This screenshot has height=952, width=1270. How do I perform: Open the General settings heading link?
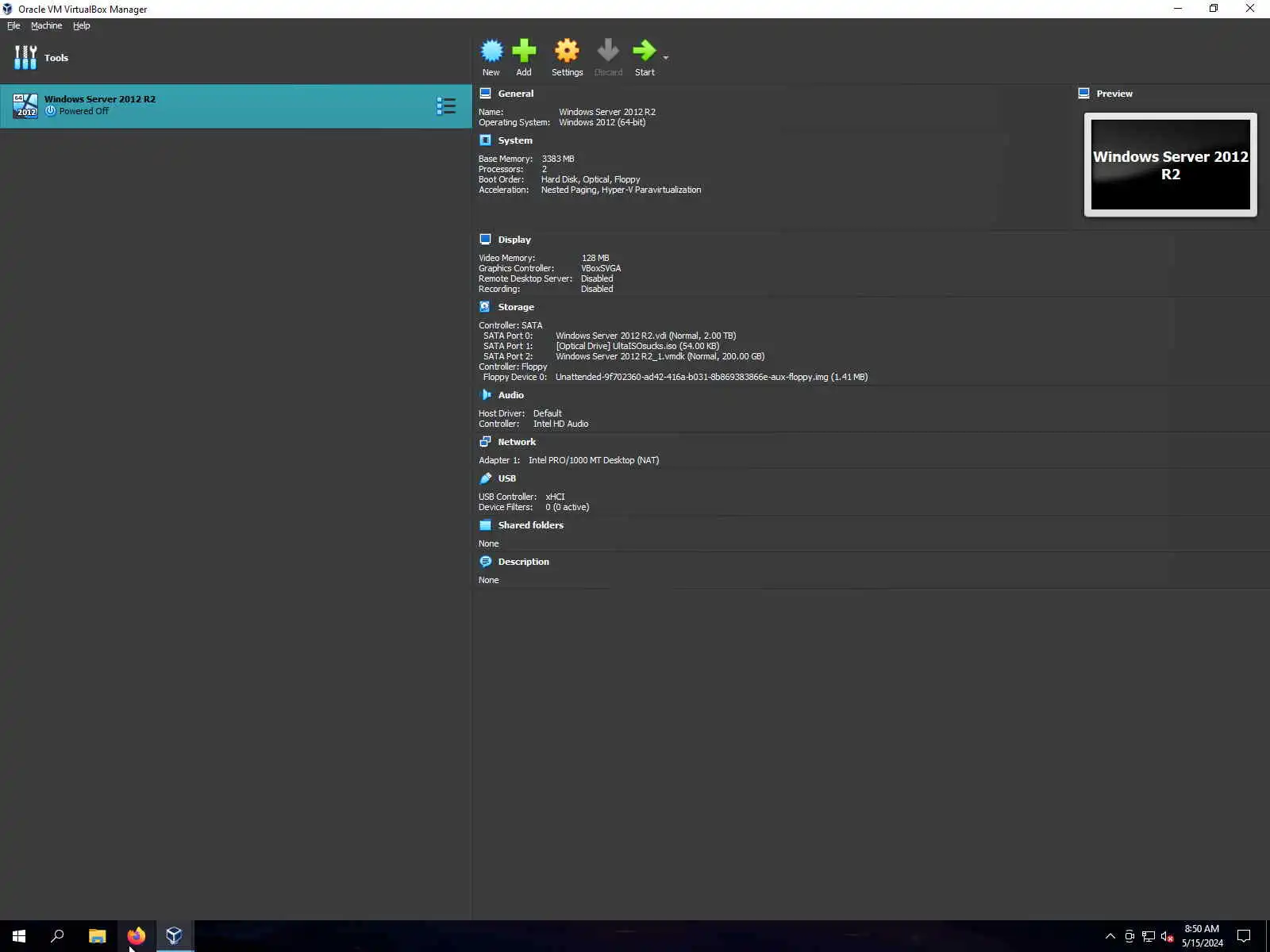(x=516, y=94)
